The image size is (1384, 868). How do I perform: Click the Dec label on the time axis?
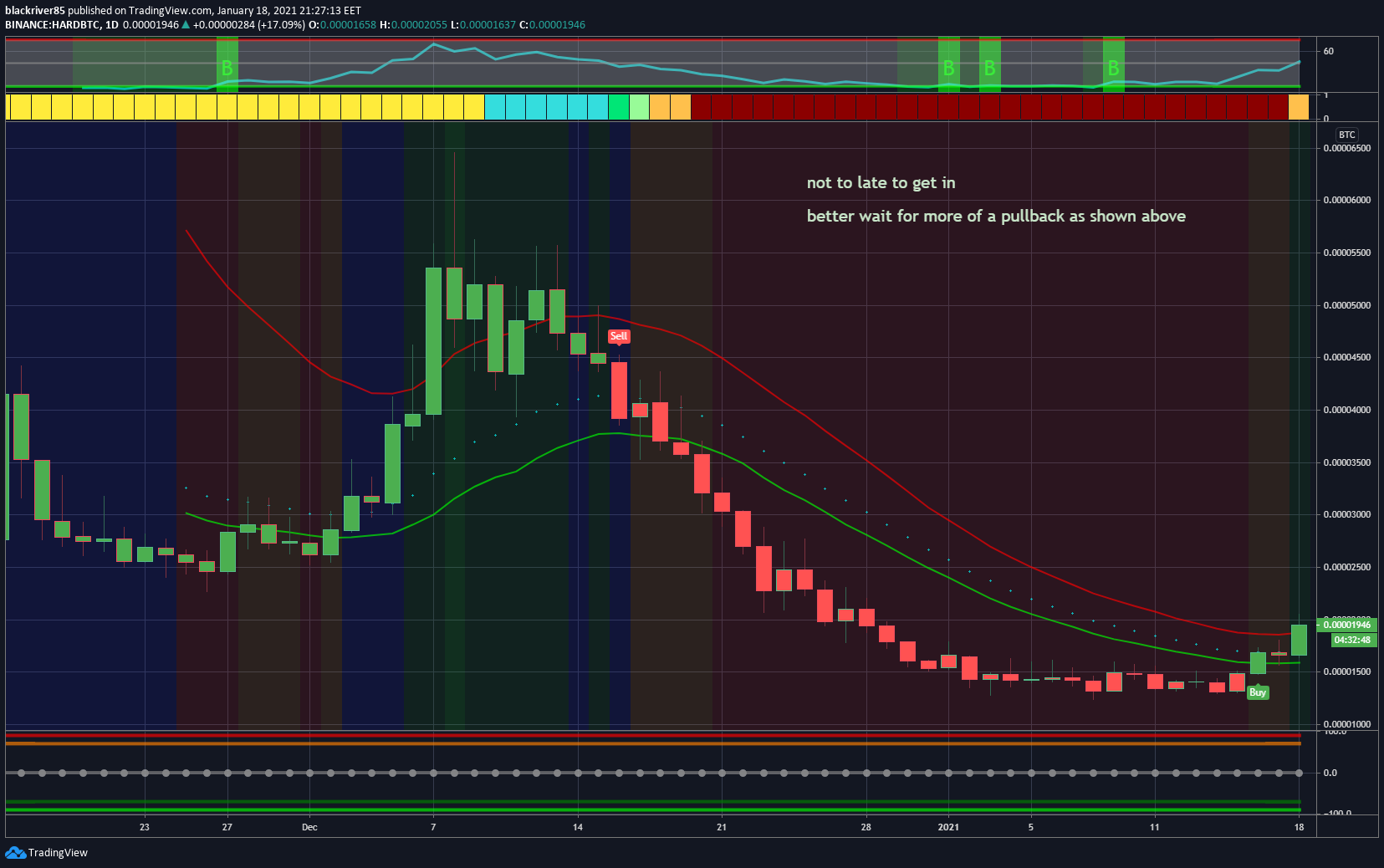point(309,827)
